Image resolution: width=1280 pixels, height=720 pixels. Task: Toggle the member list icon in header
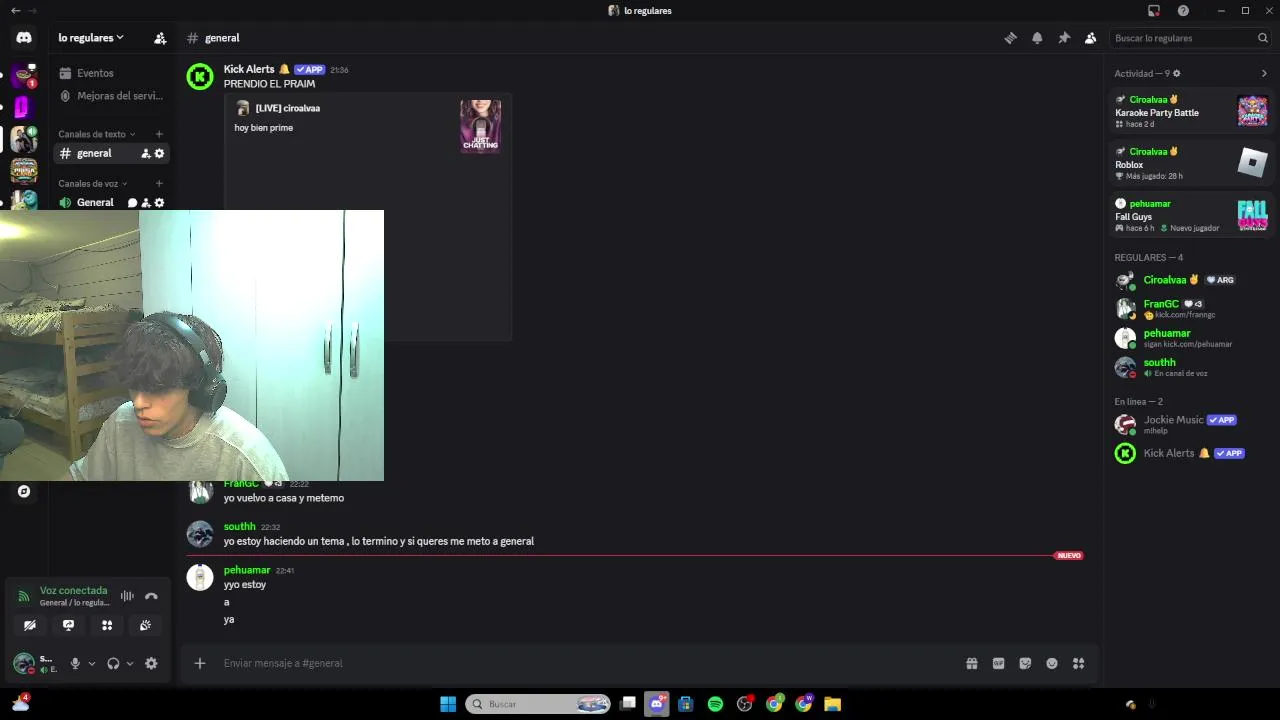(1091, 38)
